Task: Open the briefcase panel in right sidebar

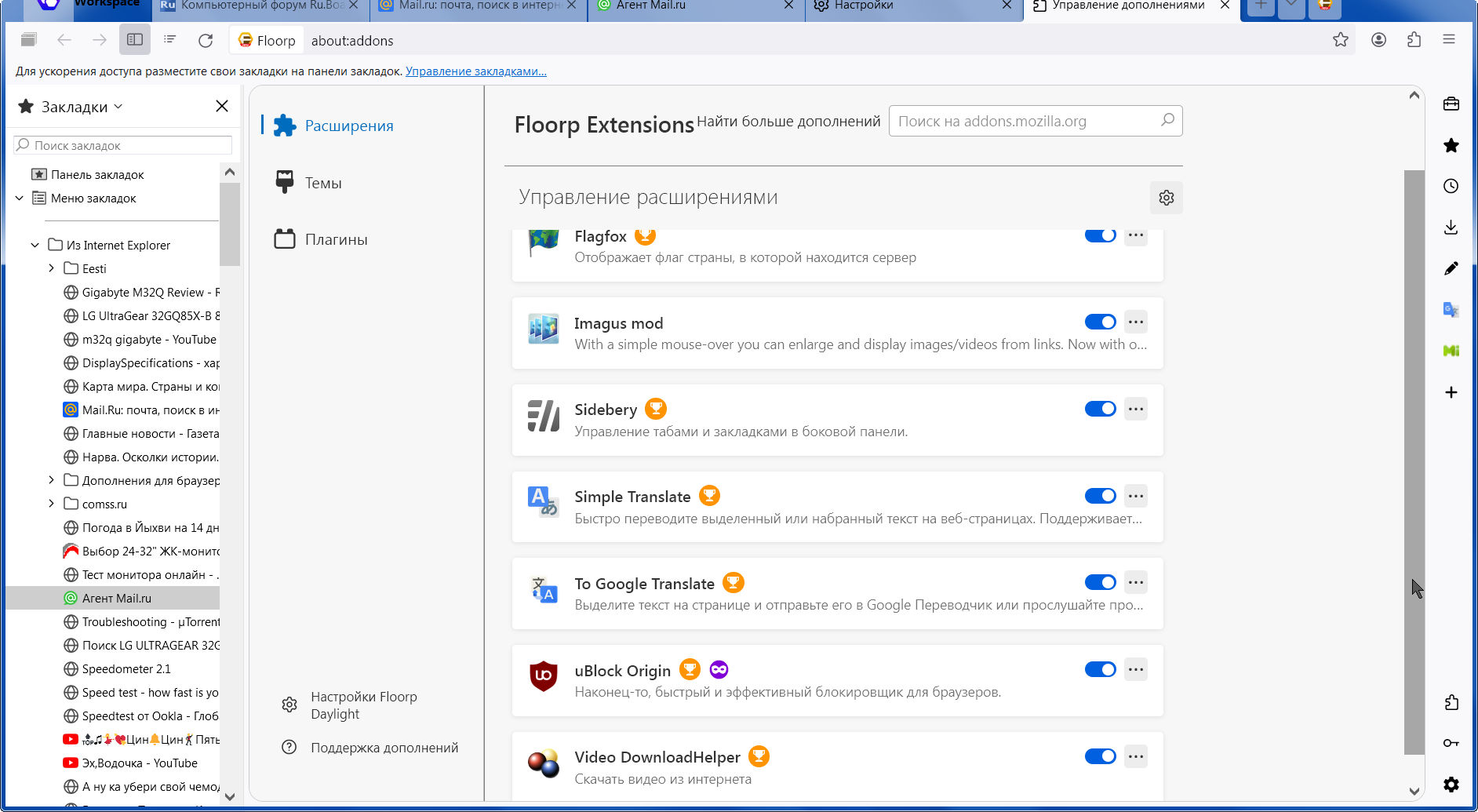Action: [1451, 104]
